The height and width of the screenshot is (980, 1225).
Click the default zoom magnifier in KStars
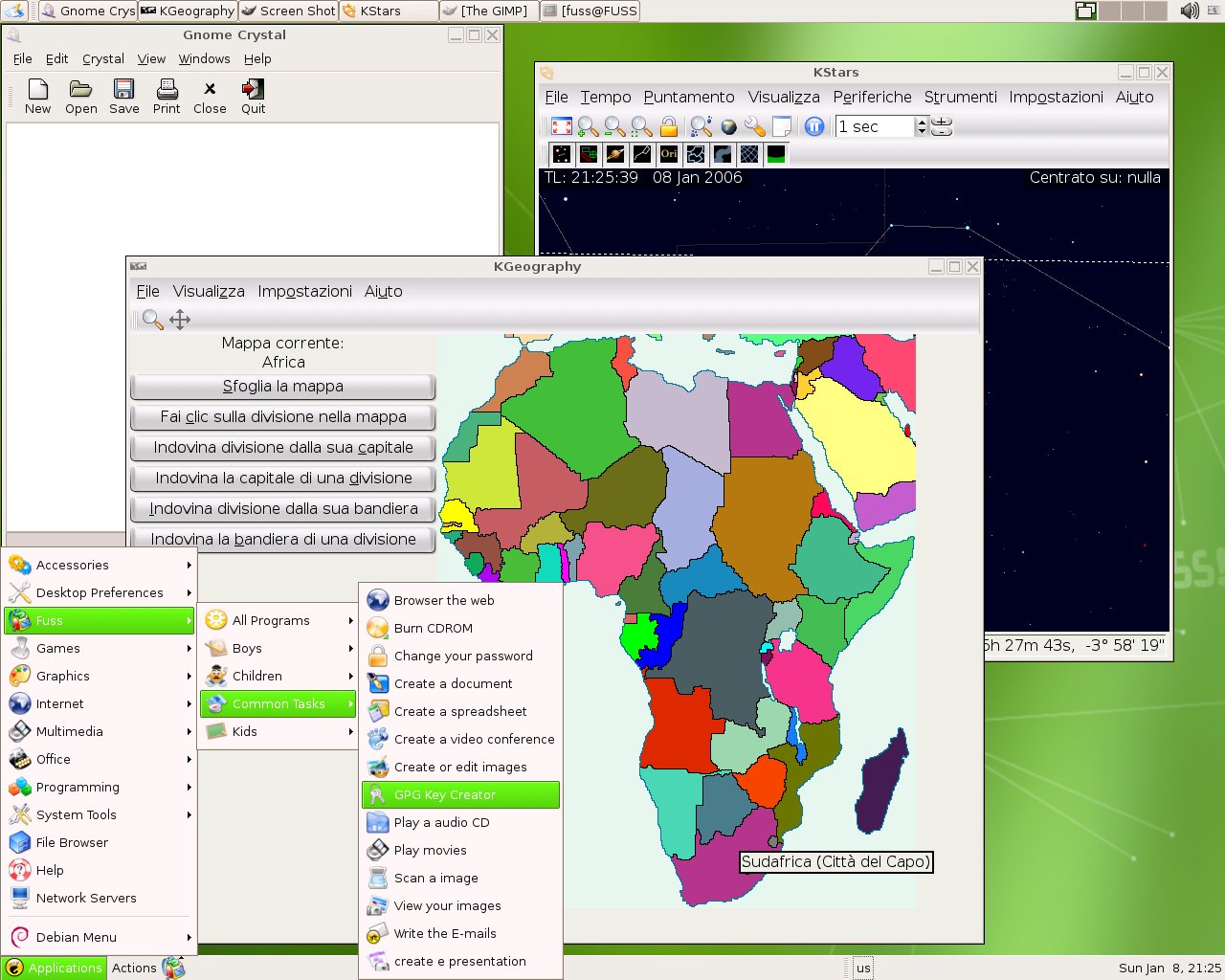click(x=641, y=126)
